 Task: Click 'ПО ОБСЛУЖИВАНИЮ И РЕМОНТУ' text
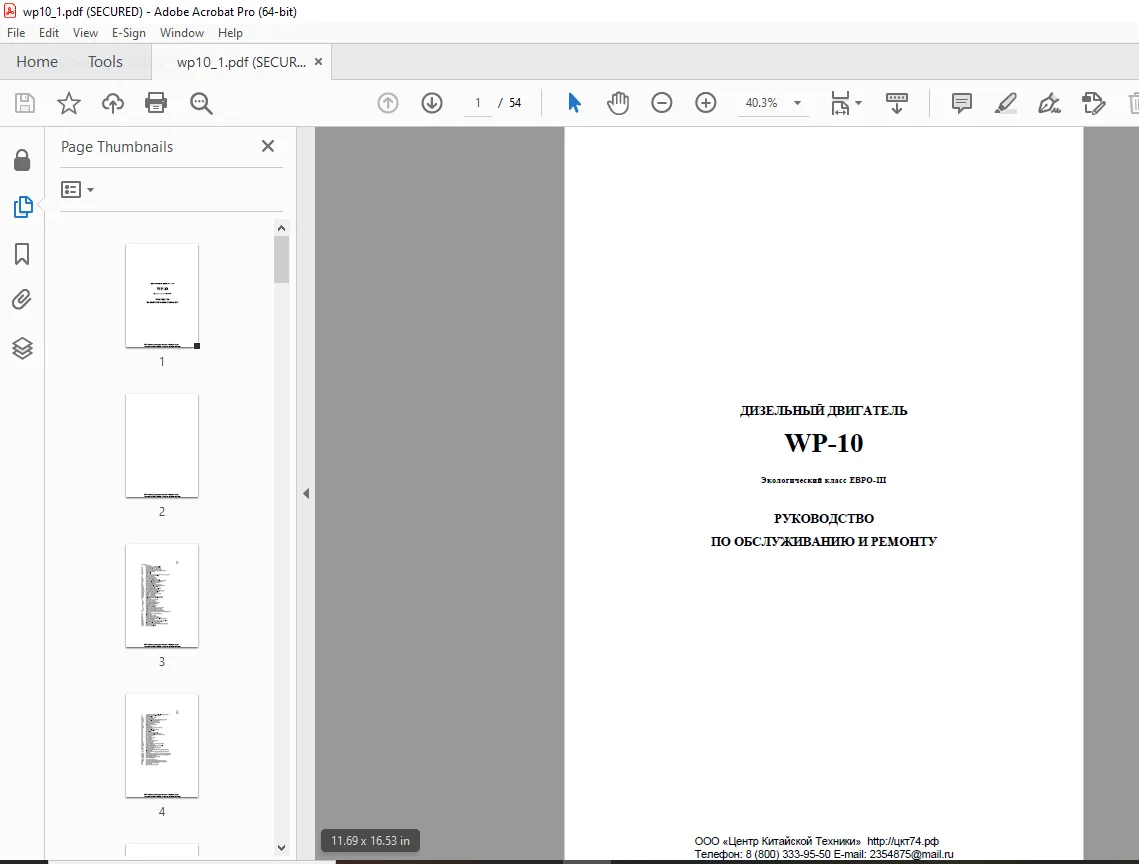pyautogui.click(x=824, y=541)
